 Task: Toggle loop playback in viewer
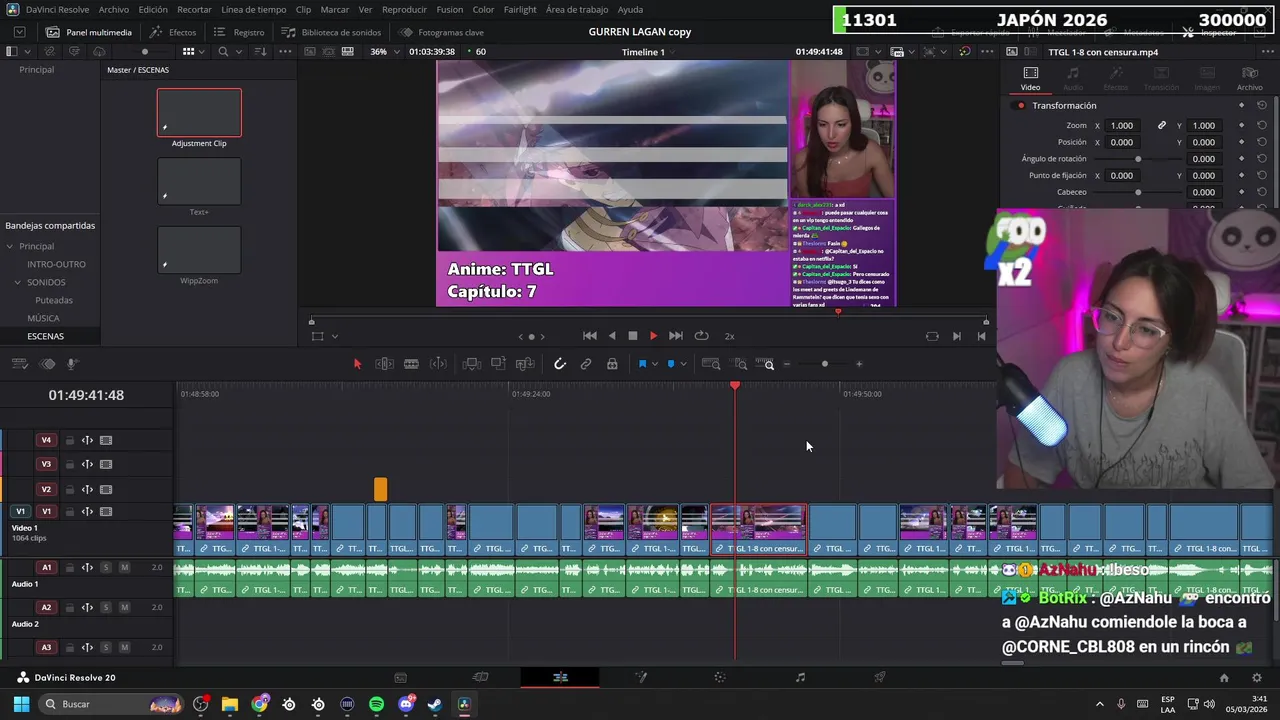click(701, 336)
